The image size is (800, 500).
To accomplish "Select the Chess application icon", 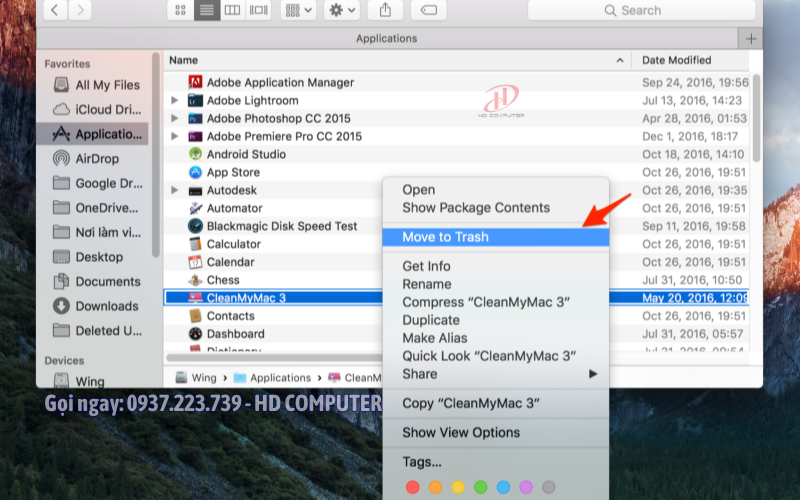I will point(196,280).
